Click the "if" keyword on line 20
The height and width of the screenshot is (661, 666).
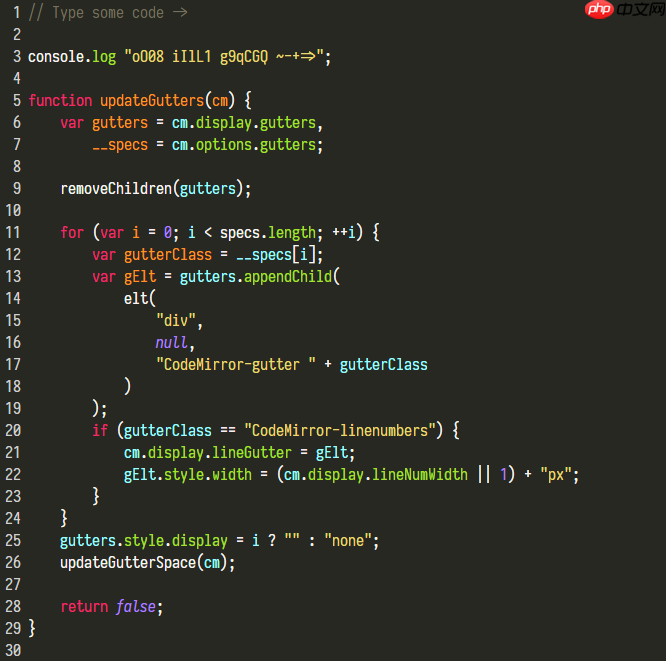[x=100, y=431]
